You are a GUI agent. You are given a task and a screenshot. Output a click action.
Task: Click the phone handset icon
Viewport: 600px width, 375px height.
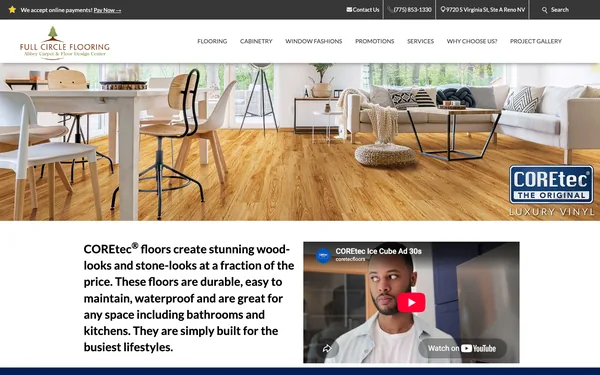390,10
